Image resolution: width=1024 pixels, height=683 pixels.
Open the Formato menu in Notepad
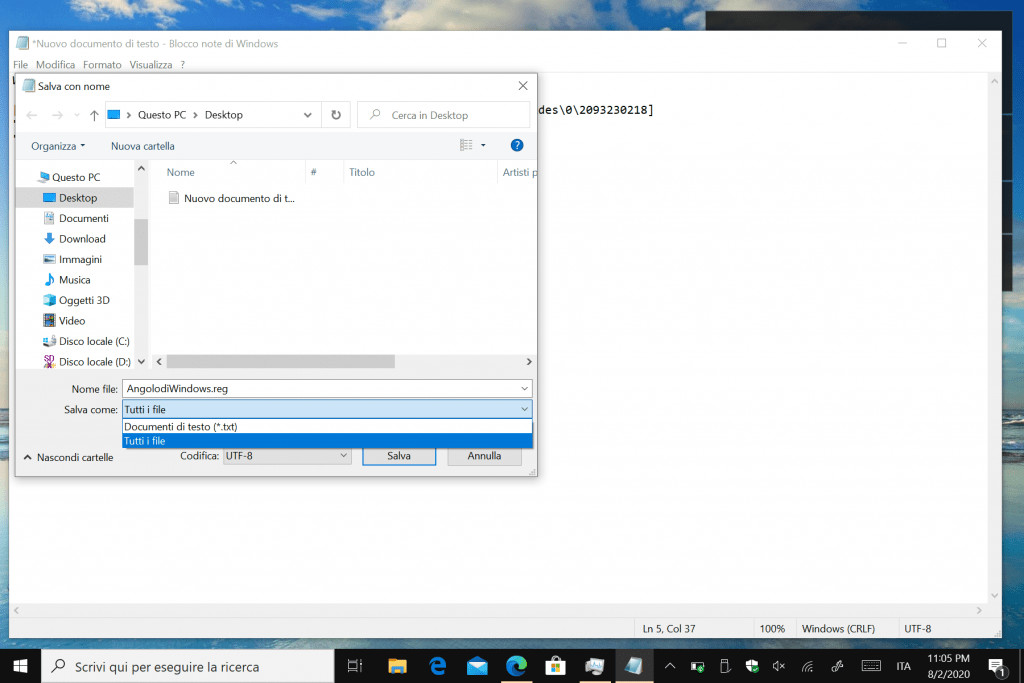102,65
